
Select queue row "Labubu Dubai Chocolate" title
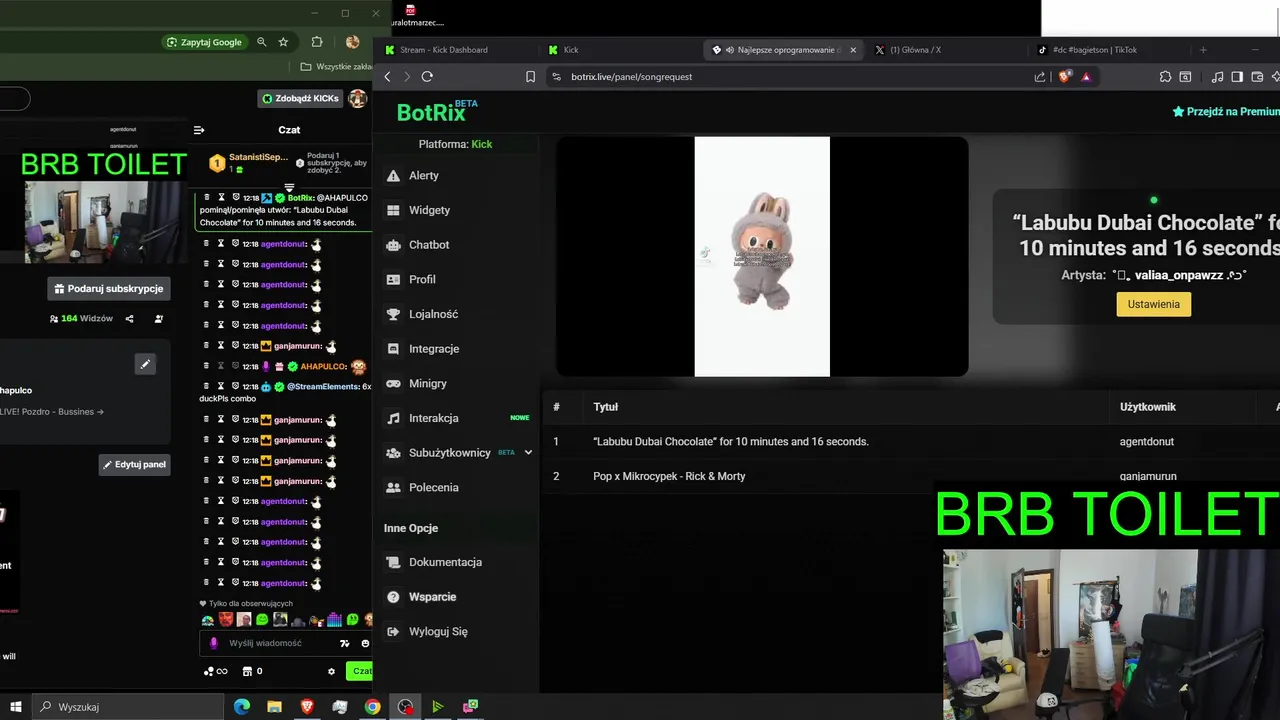(731, 442)
